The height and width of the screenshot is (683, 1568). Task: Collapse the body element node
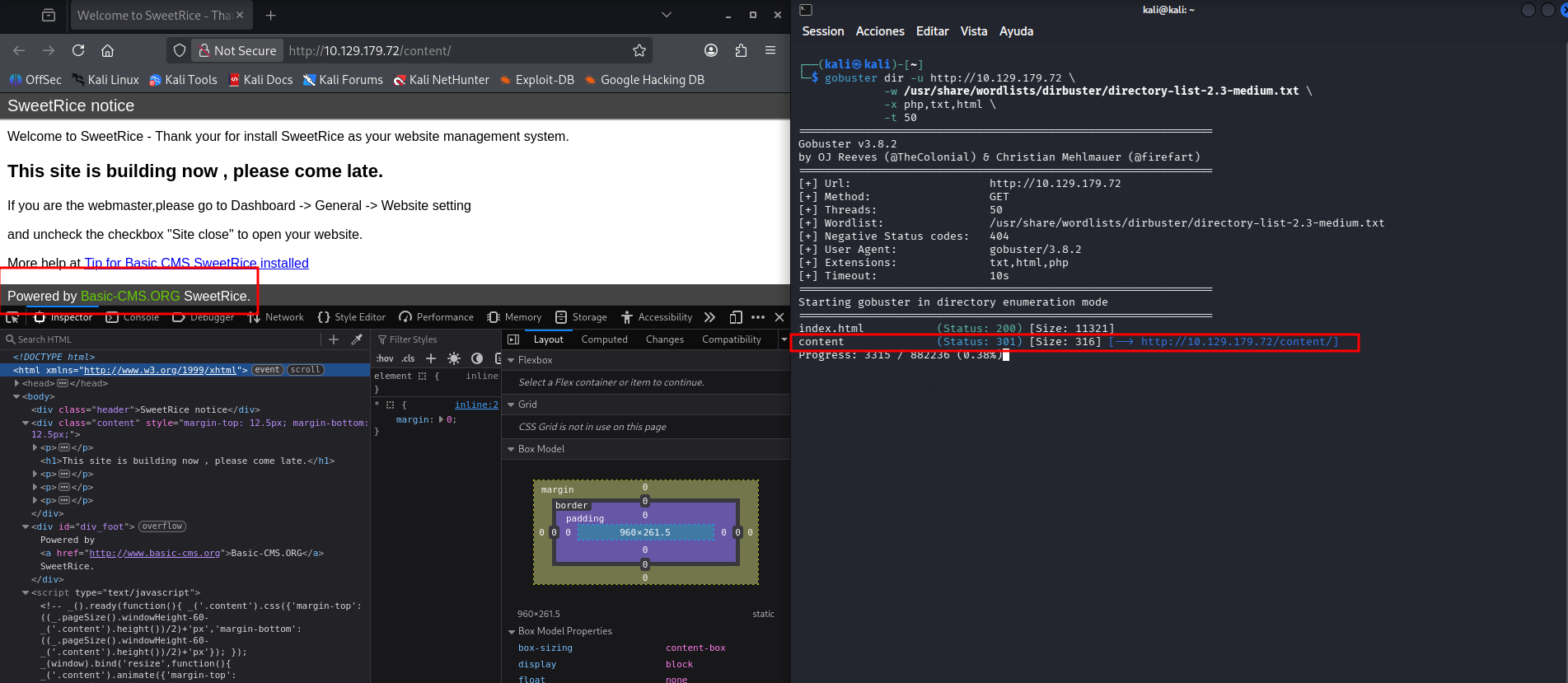tap(16, 396)
